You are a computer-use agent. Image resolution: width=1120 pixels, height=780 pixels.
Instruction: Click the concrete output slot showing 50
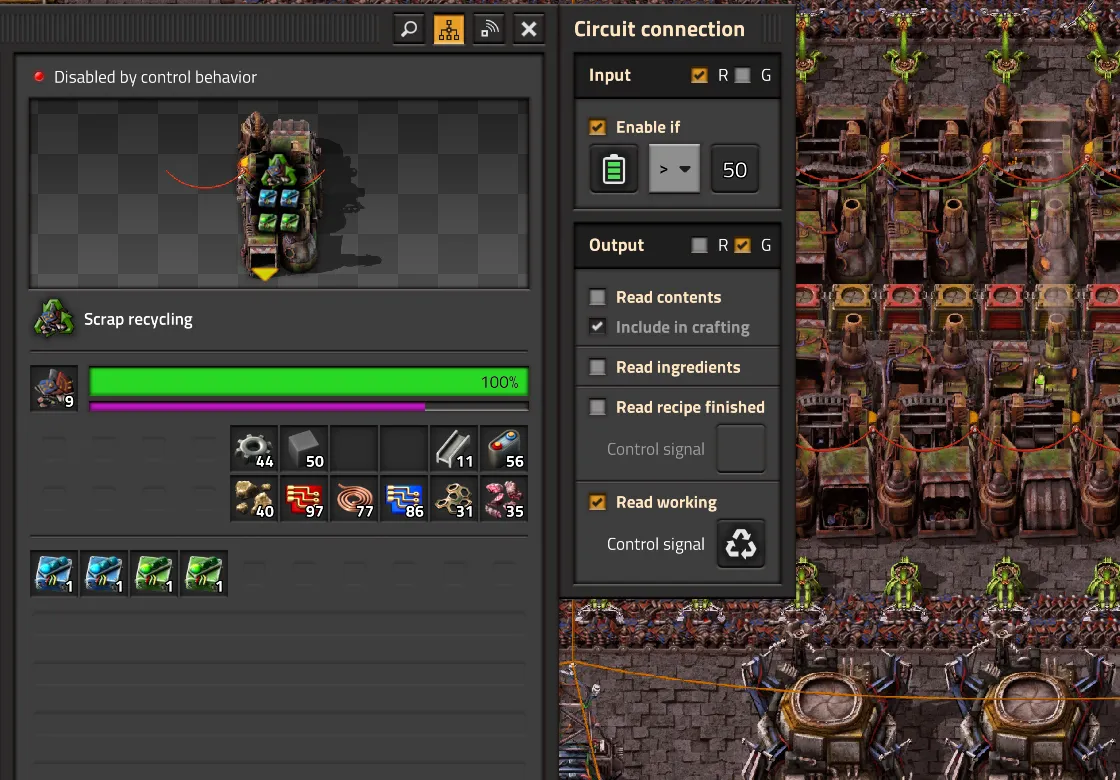tap(305, 449)
